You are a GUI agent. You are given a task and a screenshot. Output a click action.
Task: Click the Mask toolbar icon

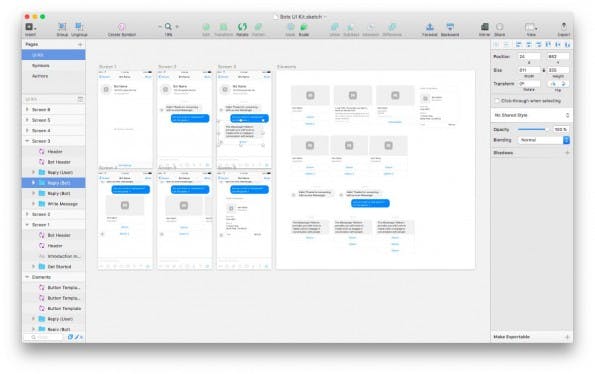point(290,27)
